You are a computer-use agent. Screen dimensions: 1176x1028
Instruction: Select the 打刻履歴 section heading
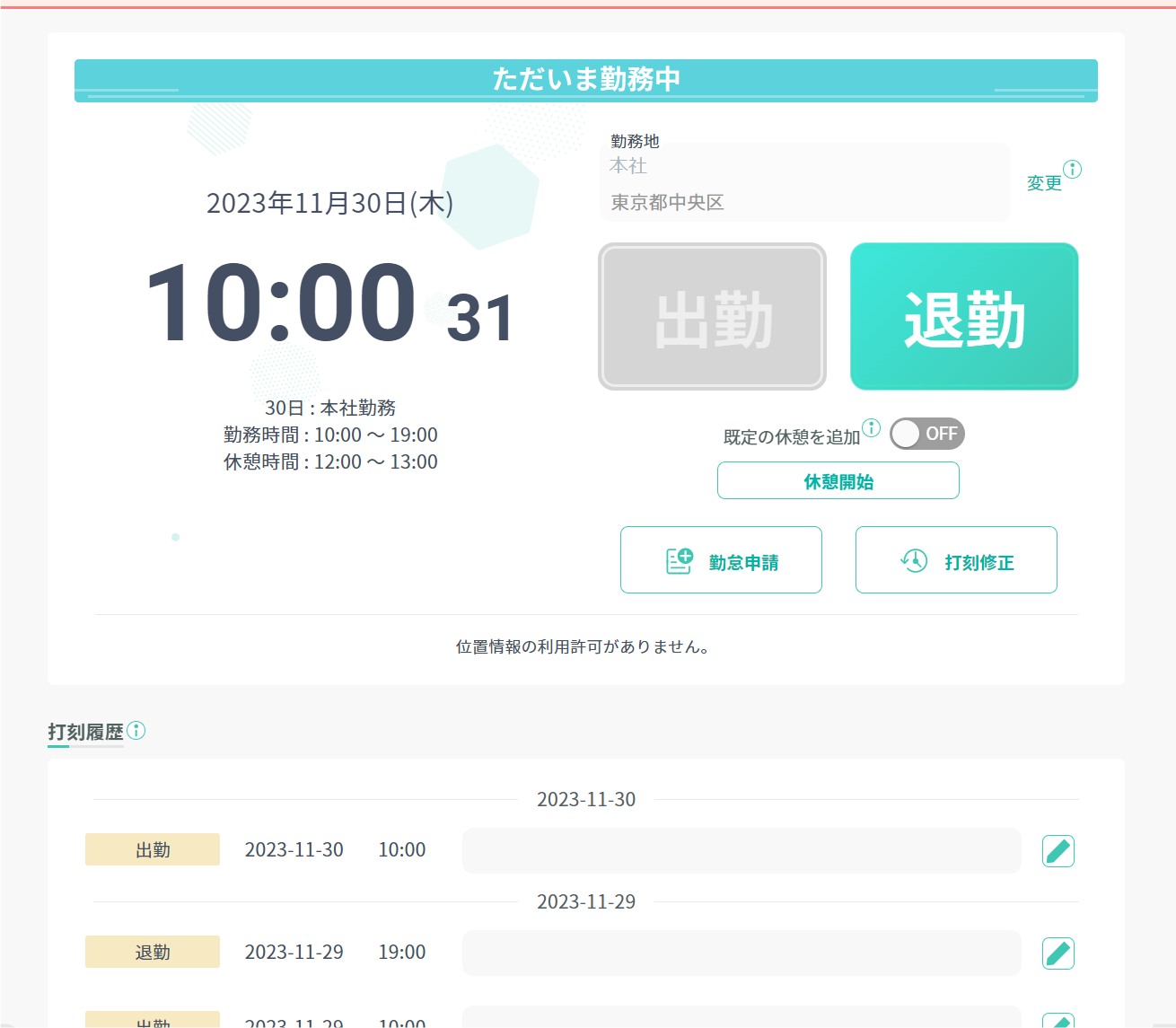coord(85,732)
